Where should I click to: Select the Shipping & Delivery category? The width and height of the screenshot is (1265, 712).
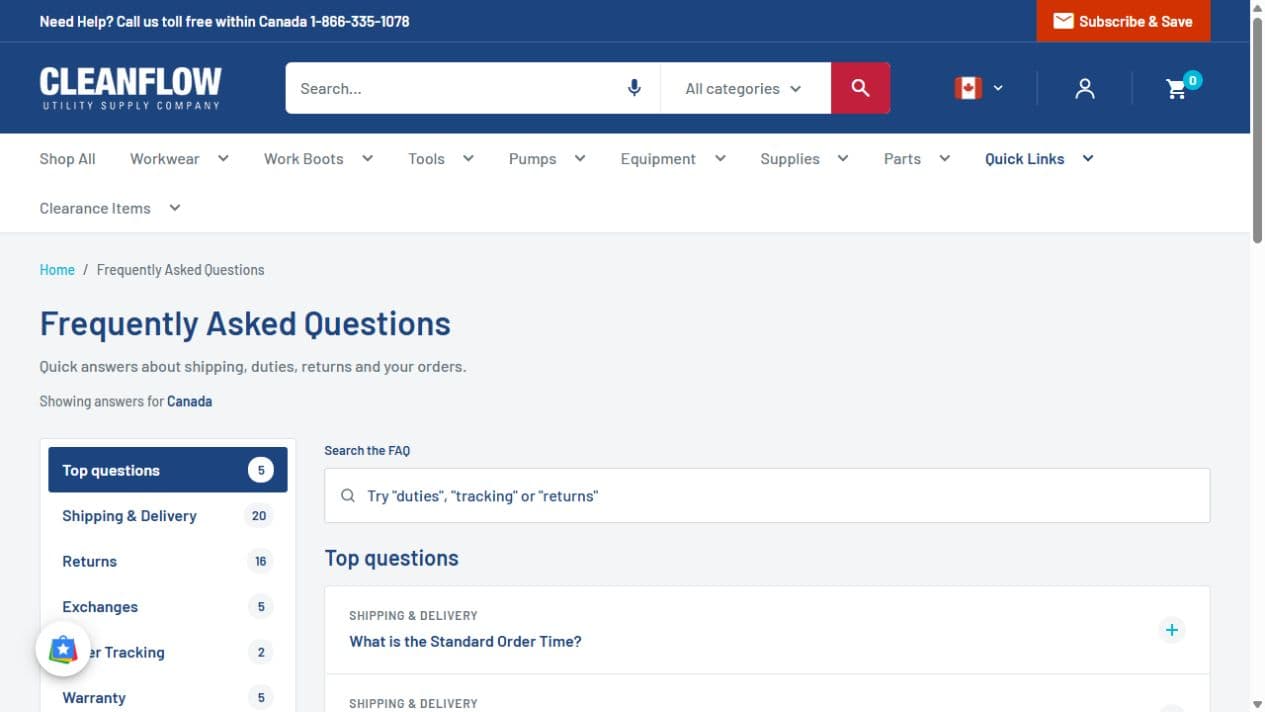(x=168, y=516)
